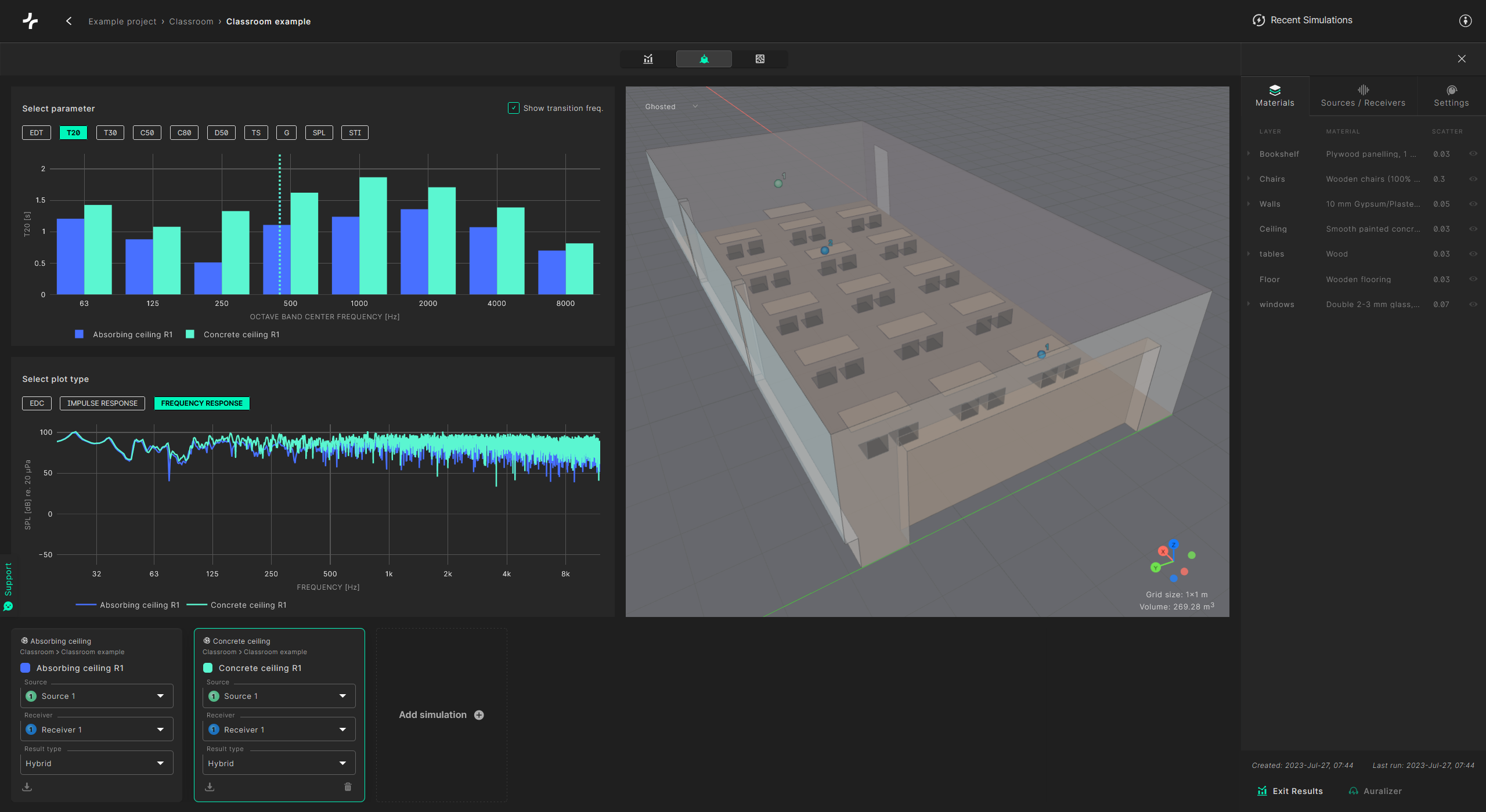Image resolution: width=1486 pixels, height=812 pixels.
Task: Download Absorbing ceiling results
Action: [27, 786]
